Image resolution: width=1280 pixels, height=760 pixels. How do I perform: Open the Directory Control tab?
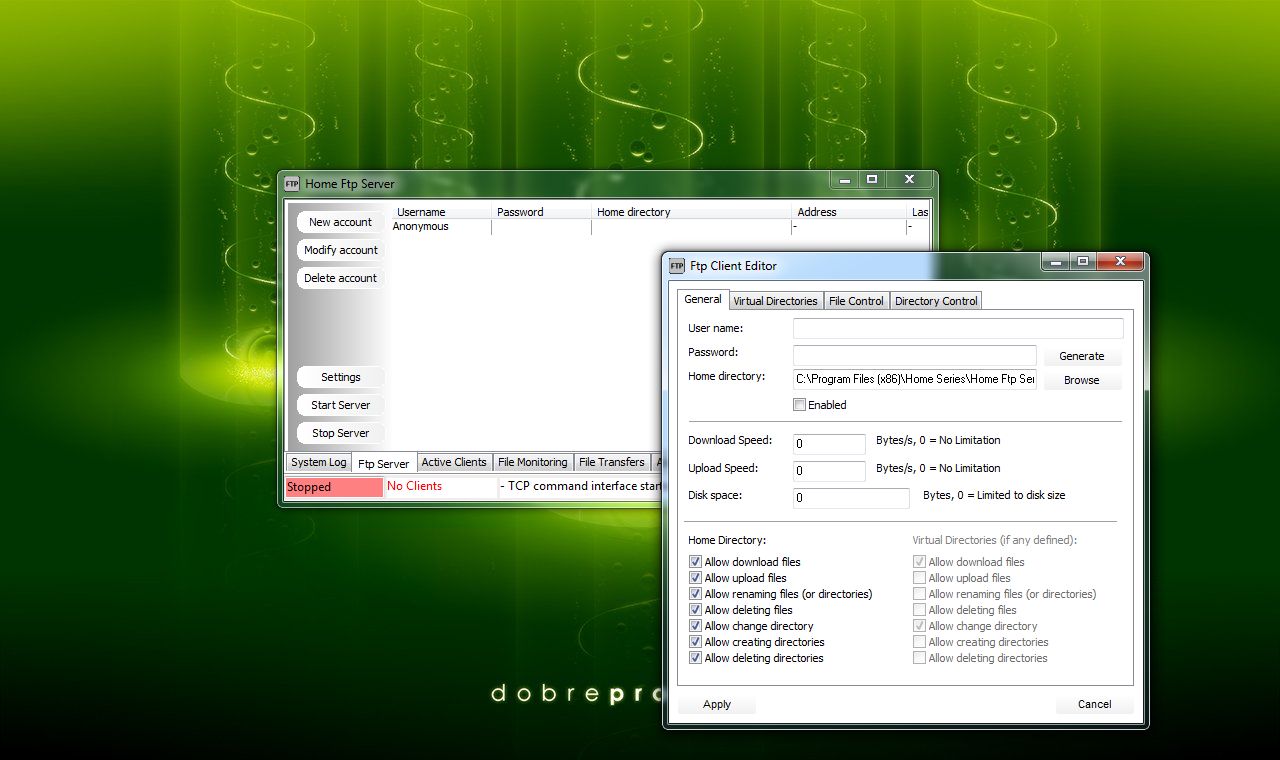(x=936, y=301)
